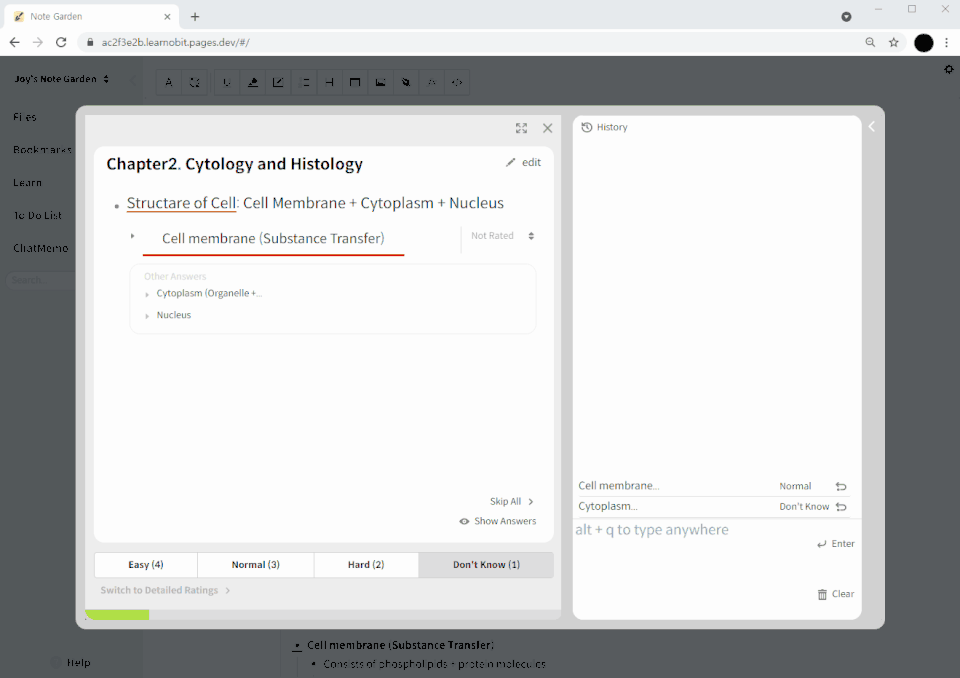Screen dimensions: 960x678
Task: Rate card as Hard (2)
Action: (366, 565)
